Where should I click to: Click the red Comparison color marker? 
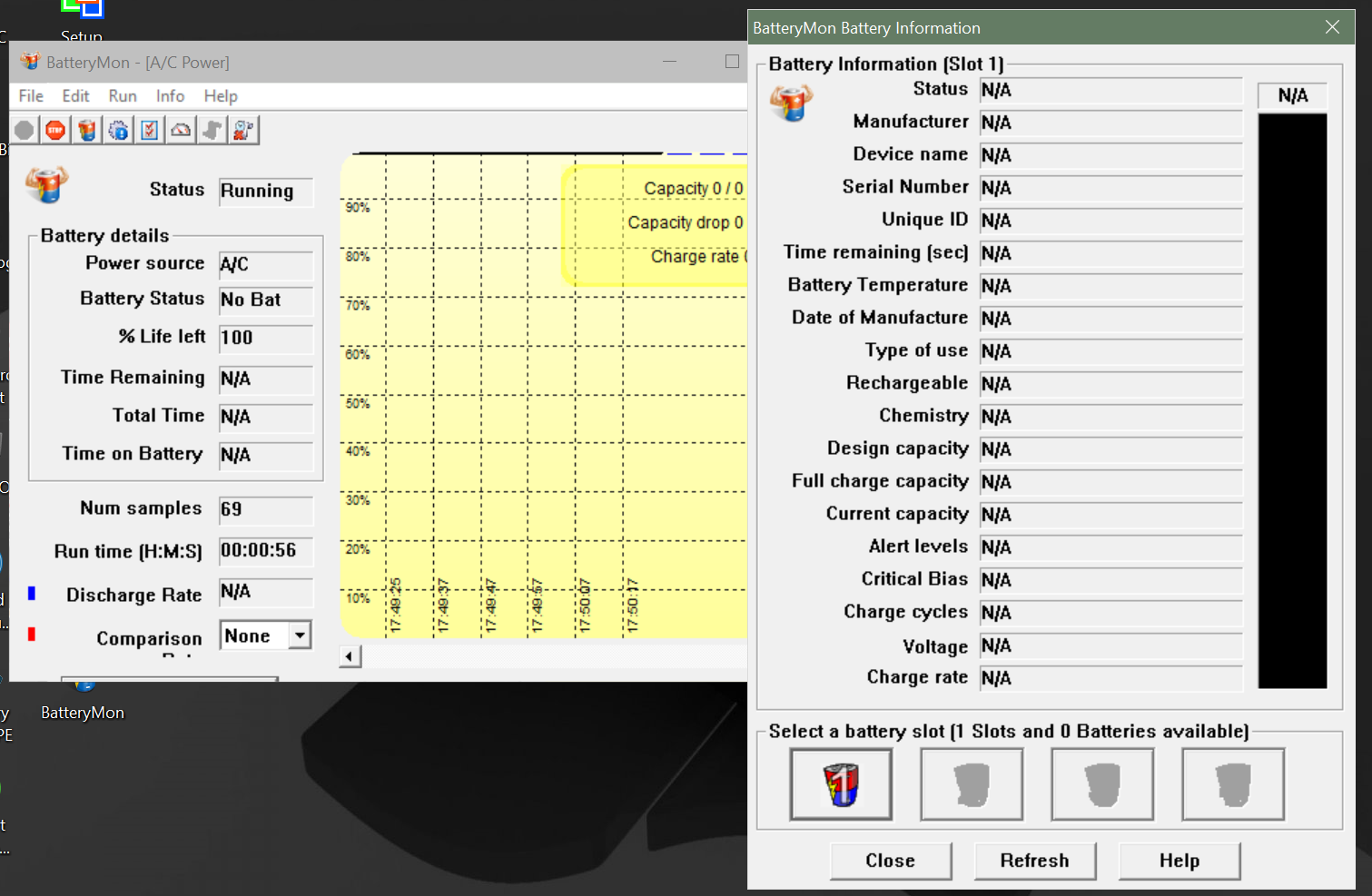pyautogui.click(x=32, y=634)
